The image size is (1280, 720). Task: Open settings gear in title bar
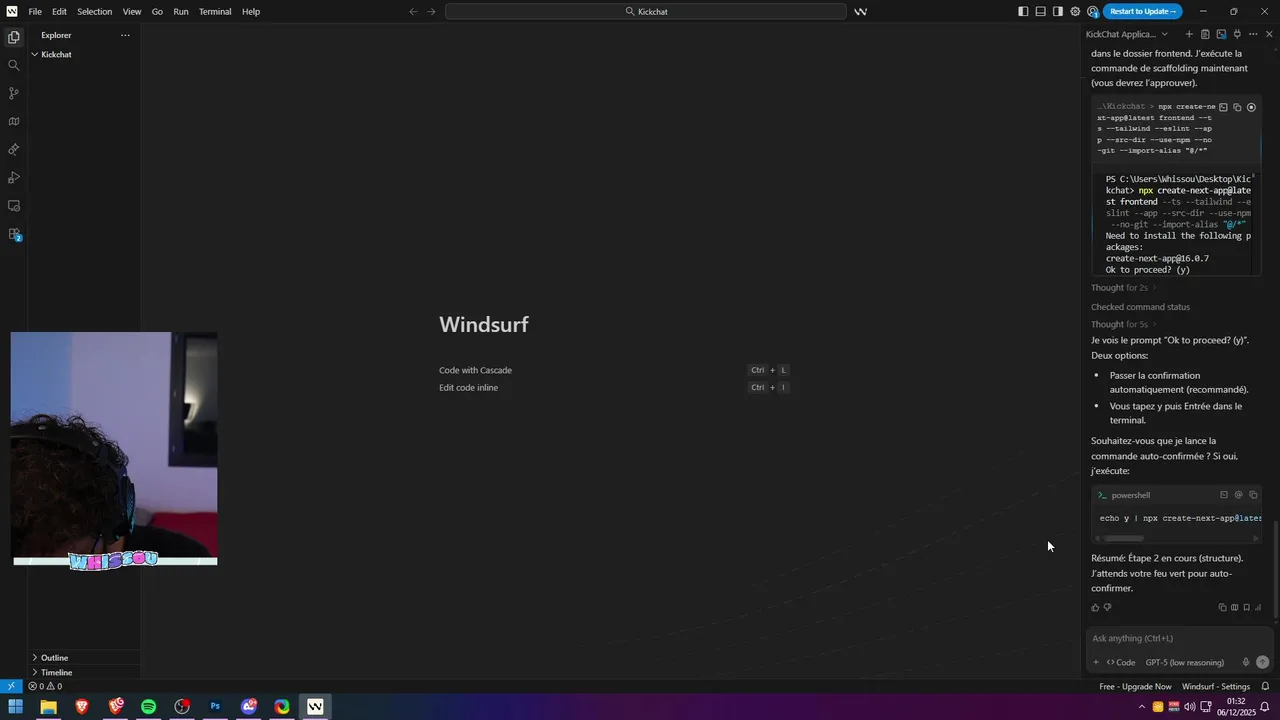point(1075,11)
